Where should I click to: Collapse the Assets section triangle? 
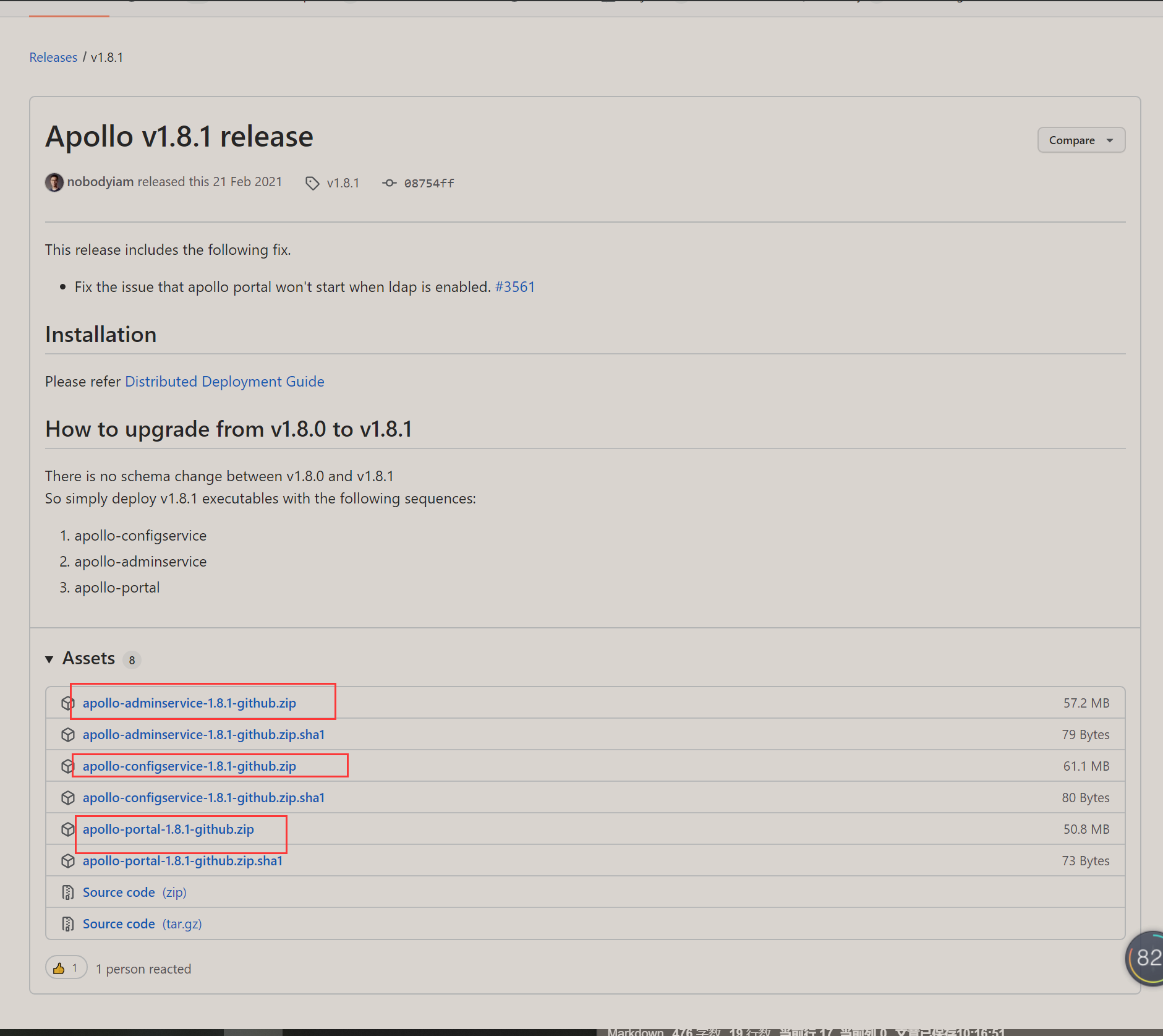[x=49, y=659]
